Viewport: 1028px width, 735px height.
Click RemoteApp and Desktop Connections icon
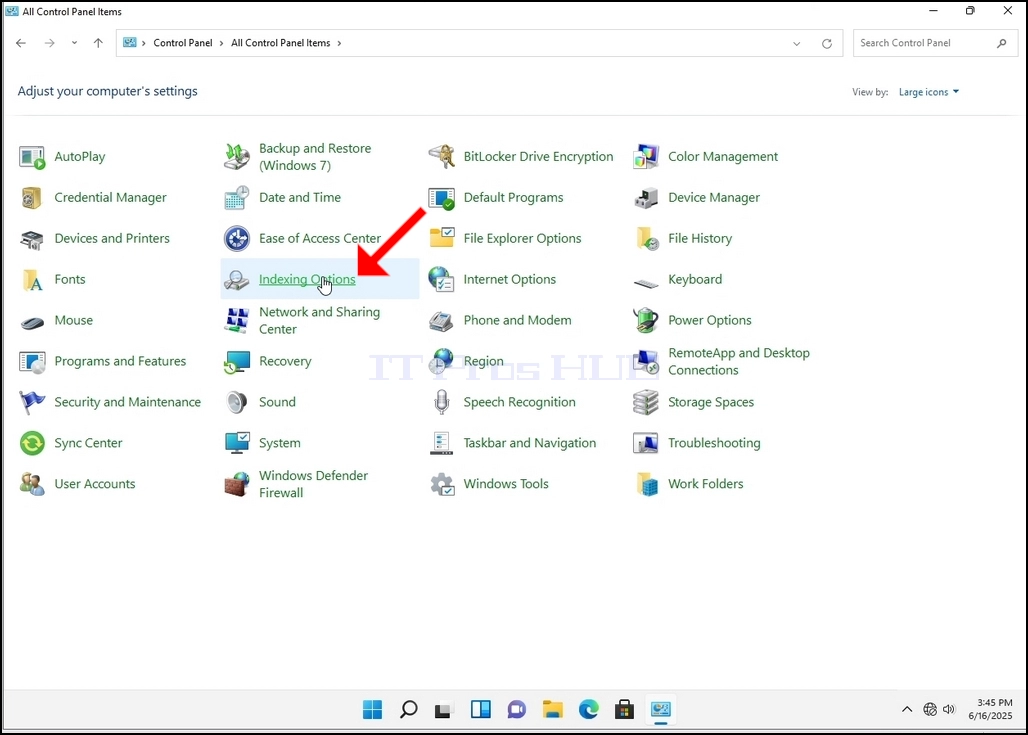tap(646, 362)
